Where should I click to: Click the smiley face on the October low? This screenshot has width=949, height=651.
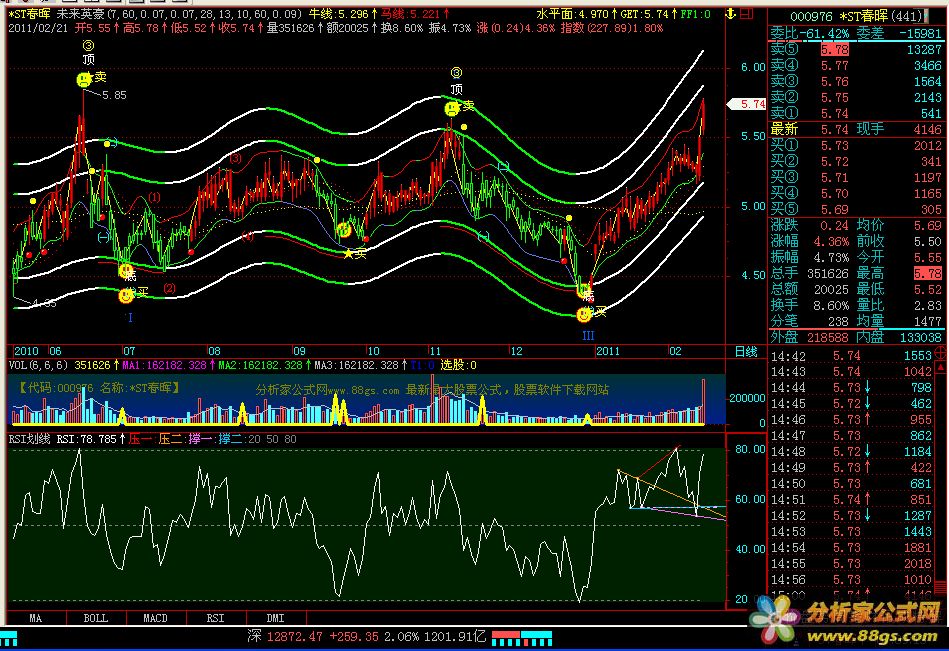pyautogui.click(x=343, y=229)
